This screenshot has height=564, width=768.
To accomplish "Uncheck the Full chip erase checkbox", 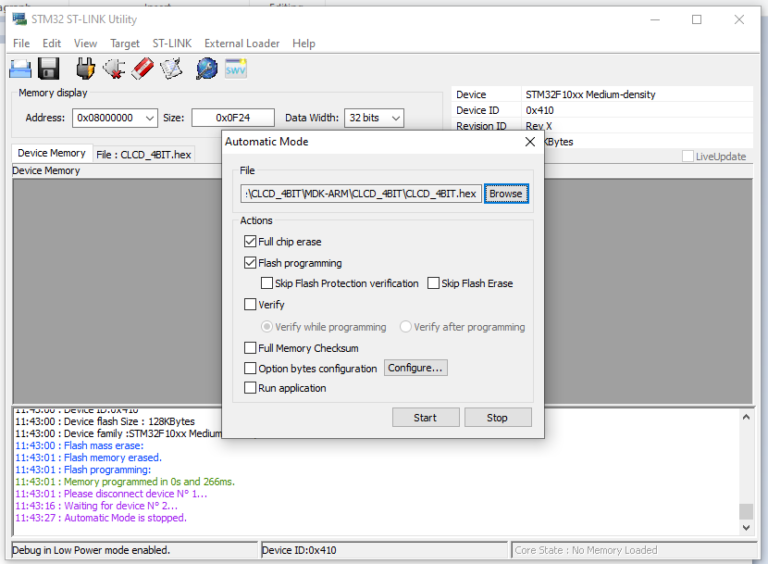I will click(x=250, y=242).
